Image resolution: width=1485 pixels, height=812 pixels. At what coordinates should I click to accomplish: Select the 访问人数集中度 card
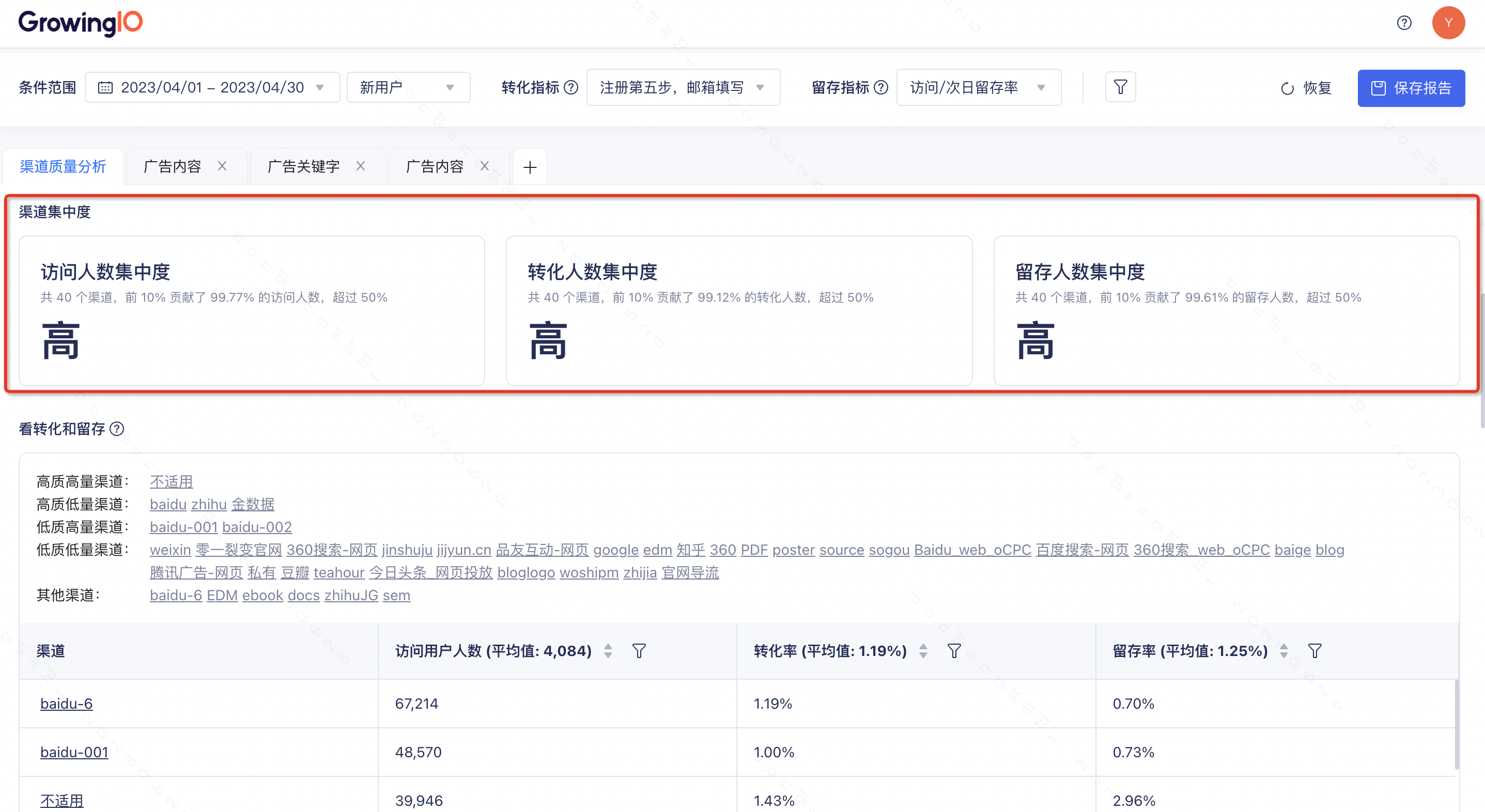tap(252, 311)
